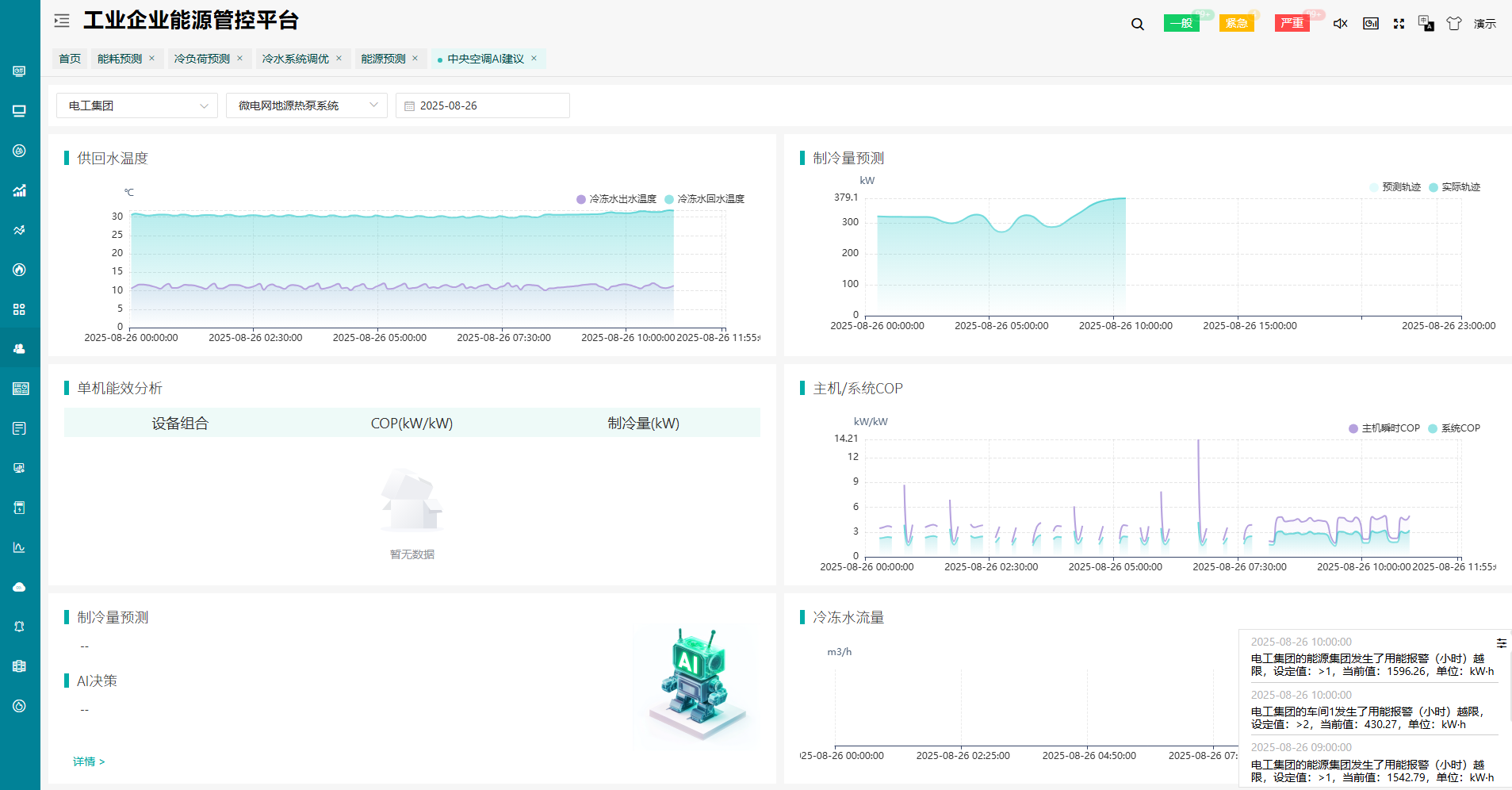Open the alarm bell icon in the sidebar
Viewport: 1512px width, 790px height.
tap(20, 627)
